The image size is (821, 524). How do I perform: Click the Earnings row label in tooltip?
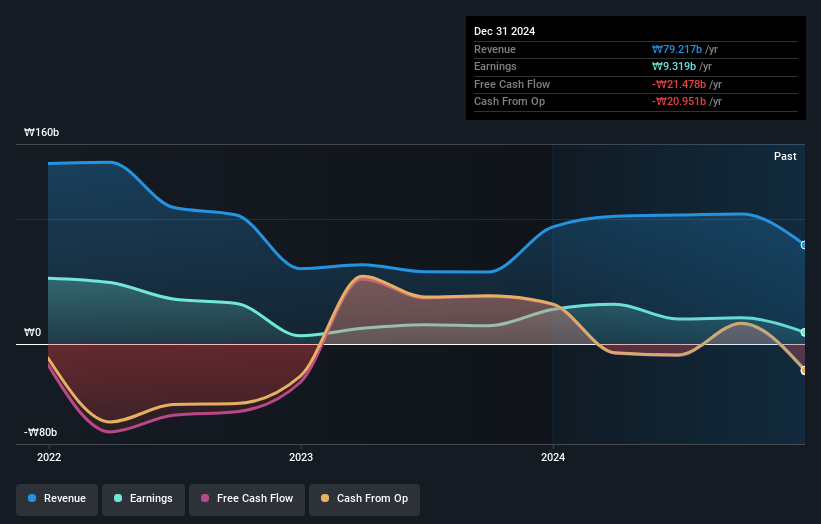pyautogui.click(x=495, y=66)
